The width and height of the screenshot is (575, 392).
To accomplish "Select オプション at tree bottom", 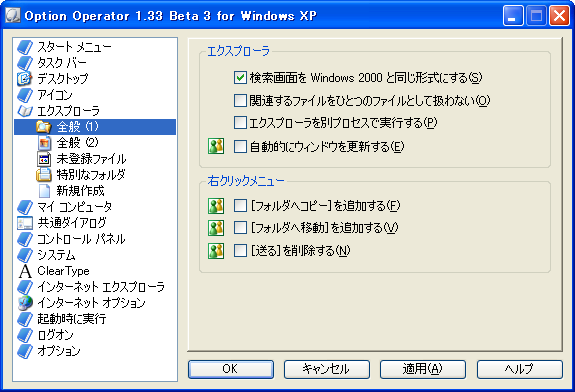I will [59, 351].
